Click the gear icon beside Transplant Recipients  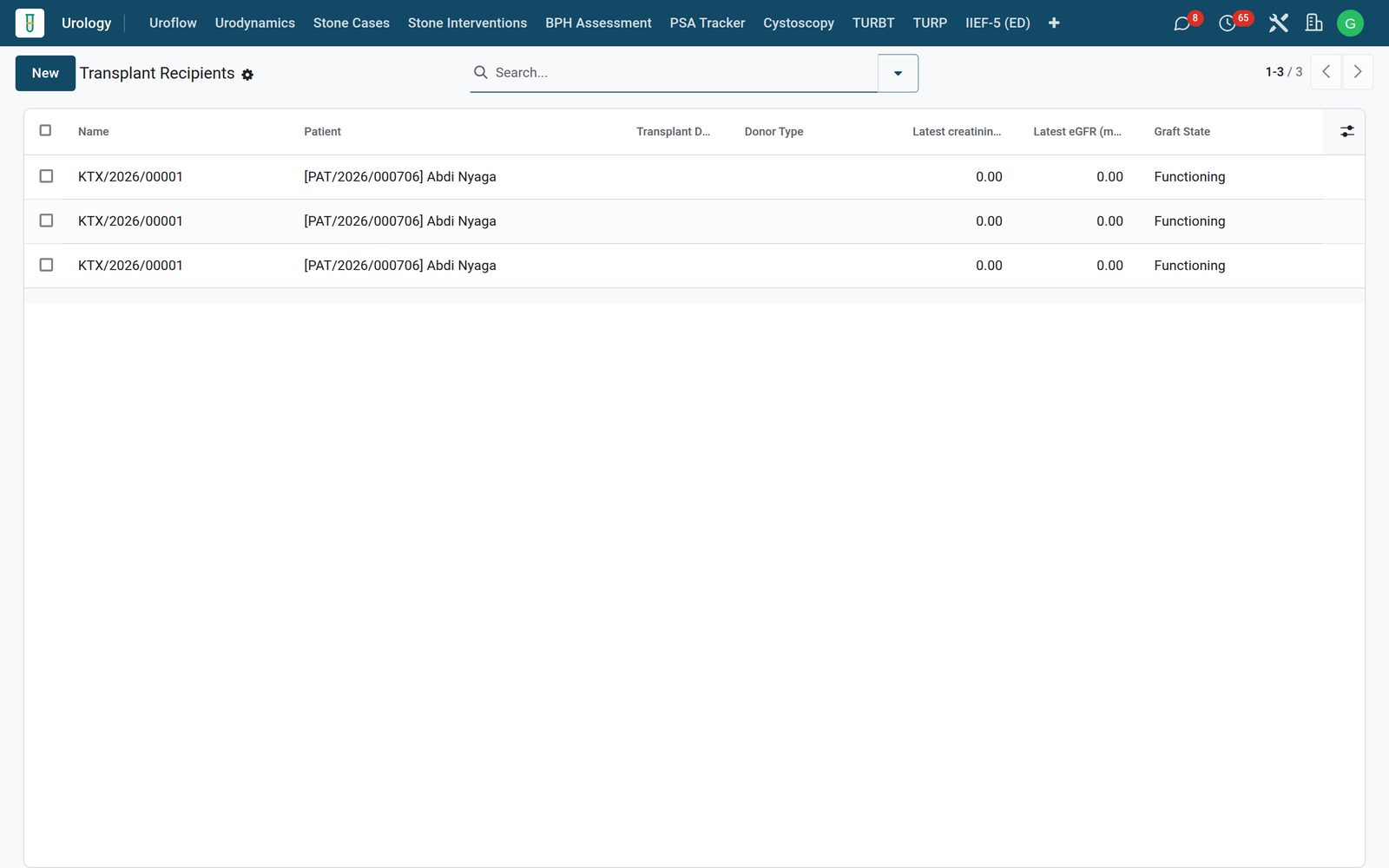(x=247, y=75)
